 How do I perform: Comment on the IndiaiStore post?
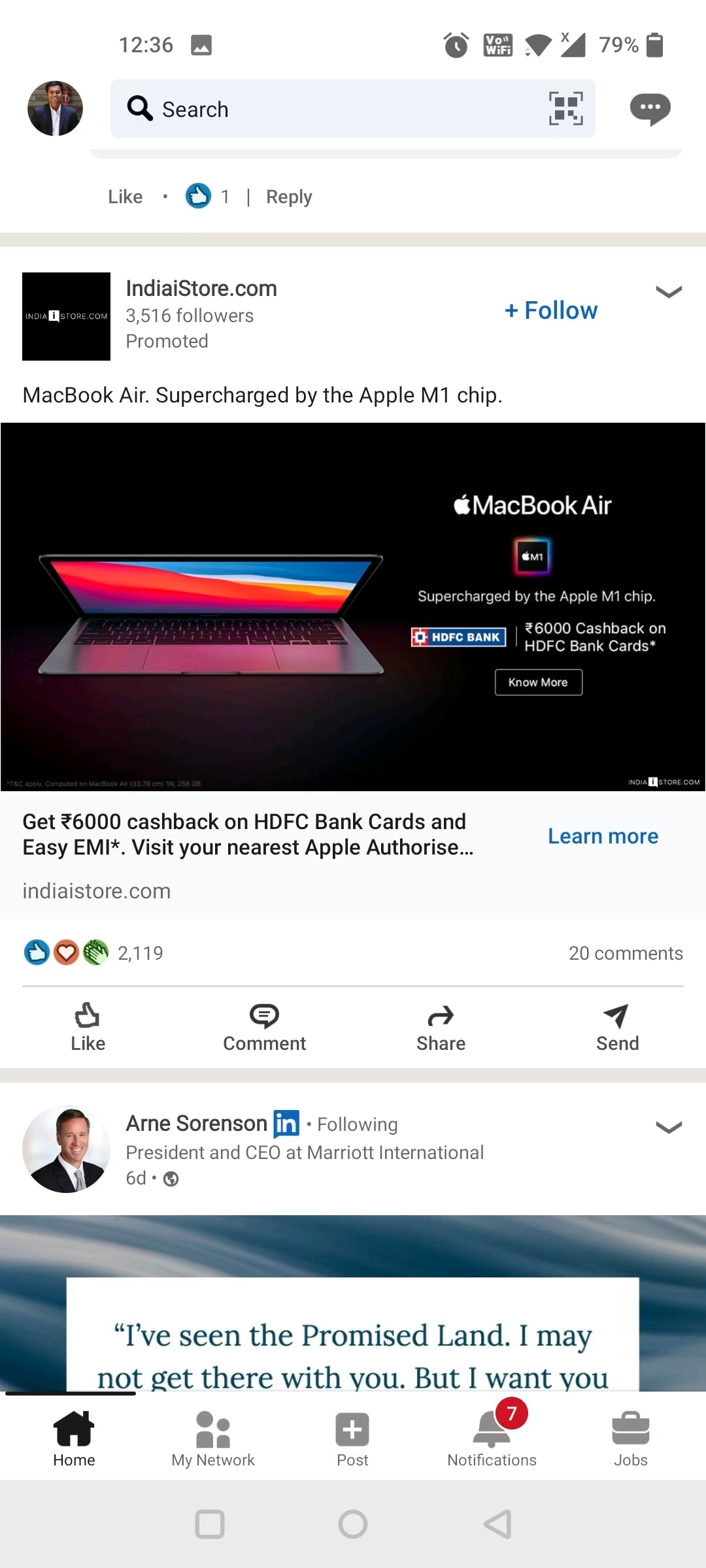click(x=264, y=1027)
